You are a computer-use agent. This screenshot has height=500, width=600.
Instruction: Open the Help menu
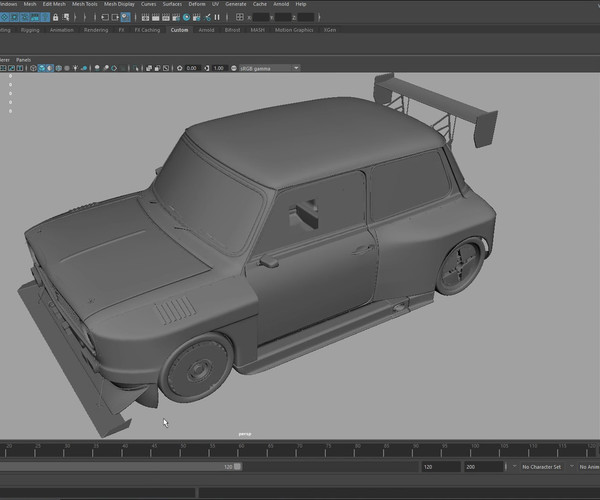tap(301, 4)
